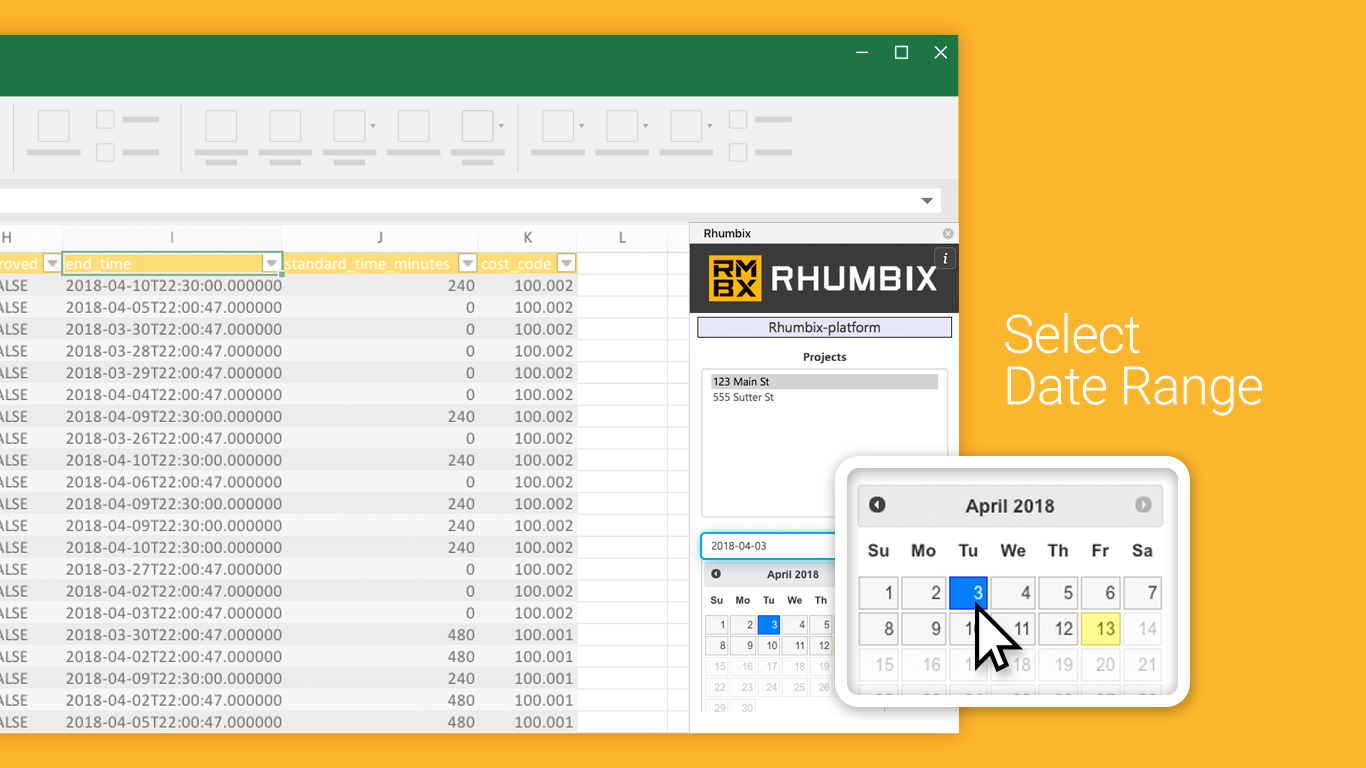This screenshot has height=768, width=1366.
Task: Pick day 10 in task pane calendar
Action: point(769,646)
